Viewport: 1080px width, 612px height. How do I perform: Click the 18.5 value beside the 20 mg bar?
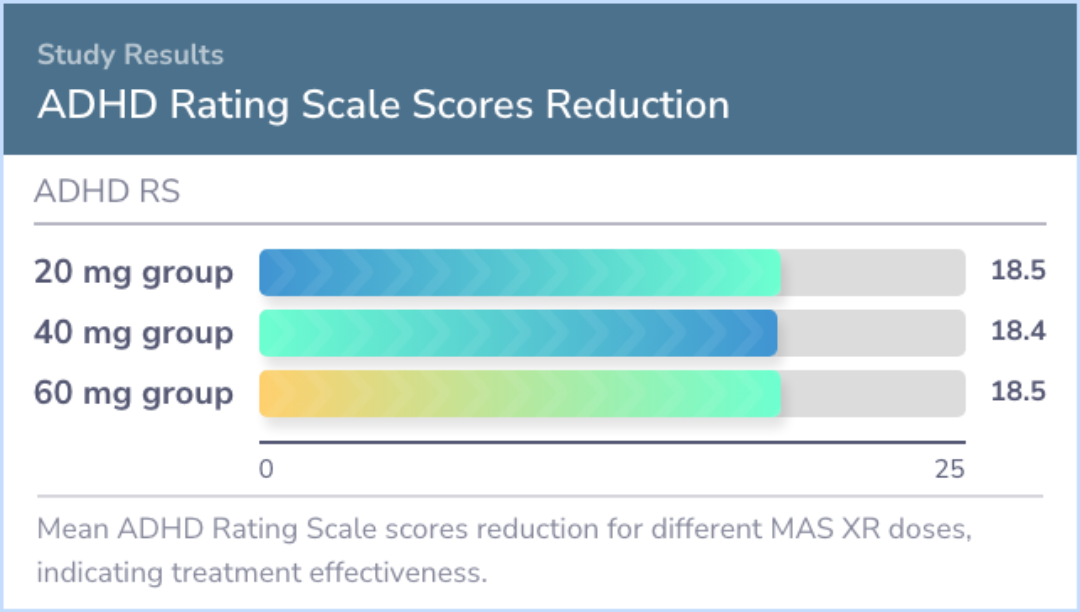pyautogui.click(x=1018, y=272)
